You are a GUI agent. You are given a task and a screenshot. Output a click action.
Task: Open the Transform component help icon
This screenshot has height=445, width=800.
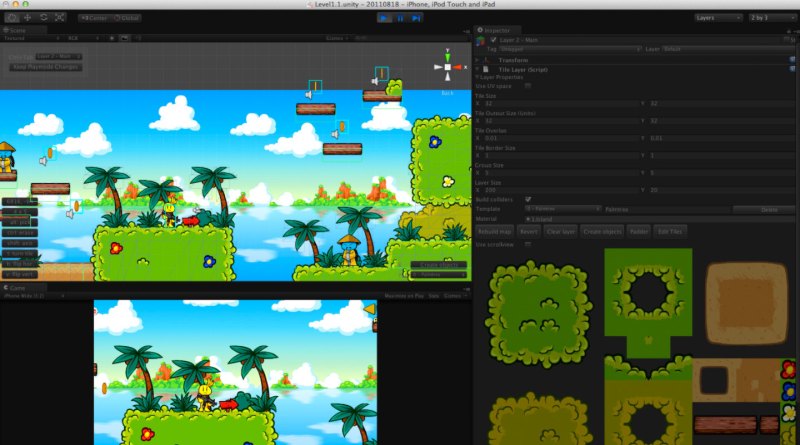792,60
